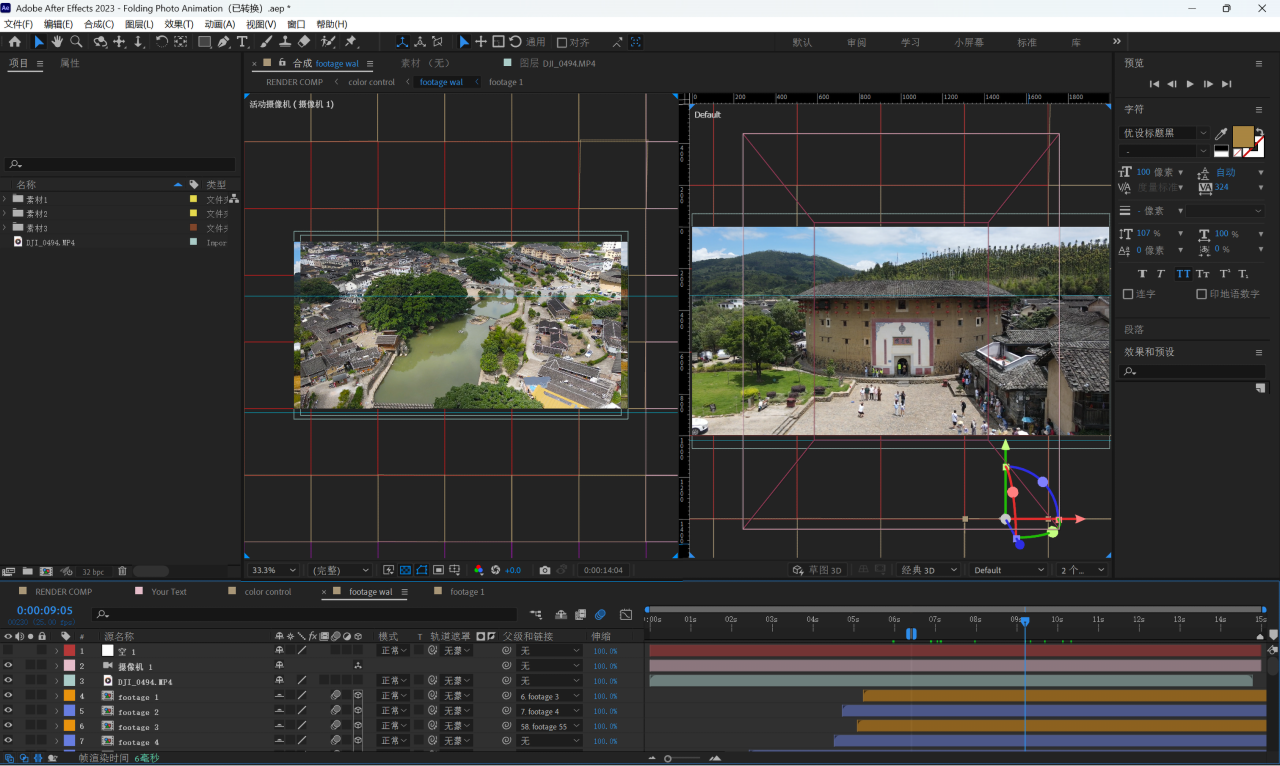Click the 草图 3D button
1280x766 pixels.
point(817,570)
